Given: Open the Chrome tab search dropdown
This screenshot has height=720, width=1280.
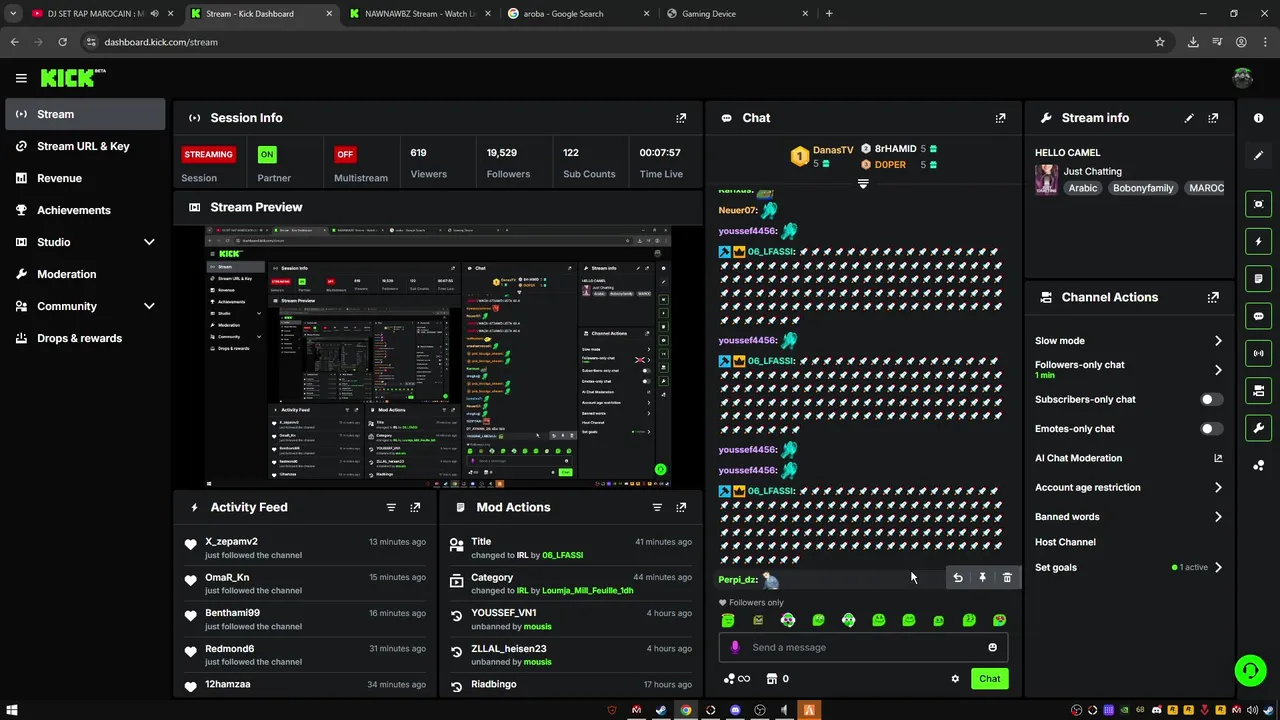Looking at the screenshot, I should [x=13, y=14].
